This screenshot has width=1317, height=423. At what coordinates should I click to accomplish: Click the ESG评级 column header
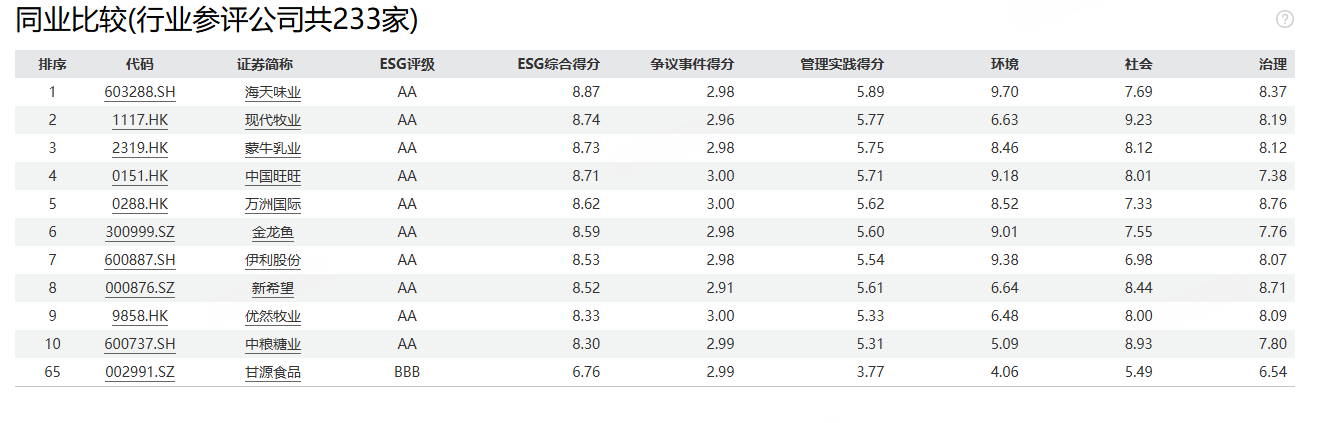407,64
